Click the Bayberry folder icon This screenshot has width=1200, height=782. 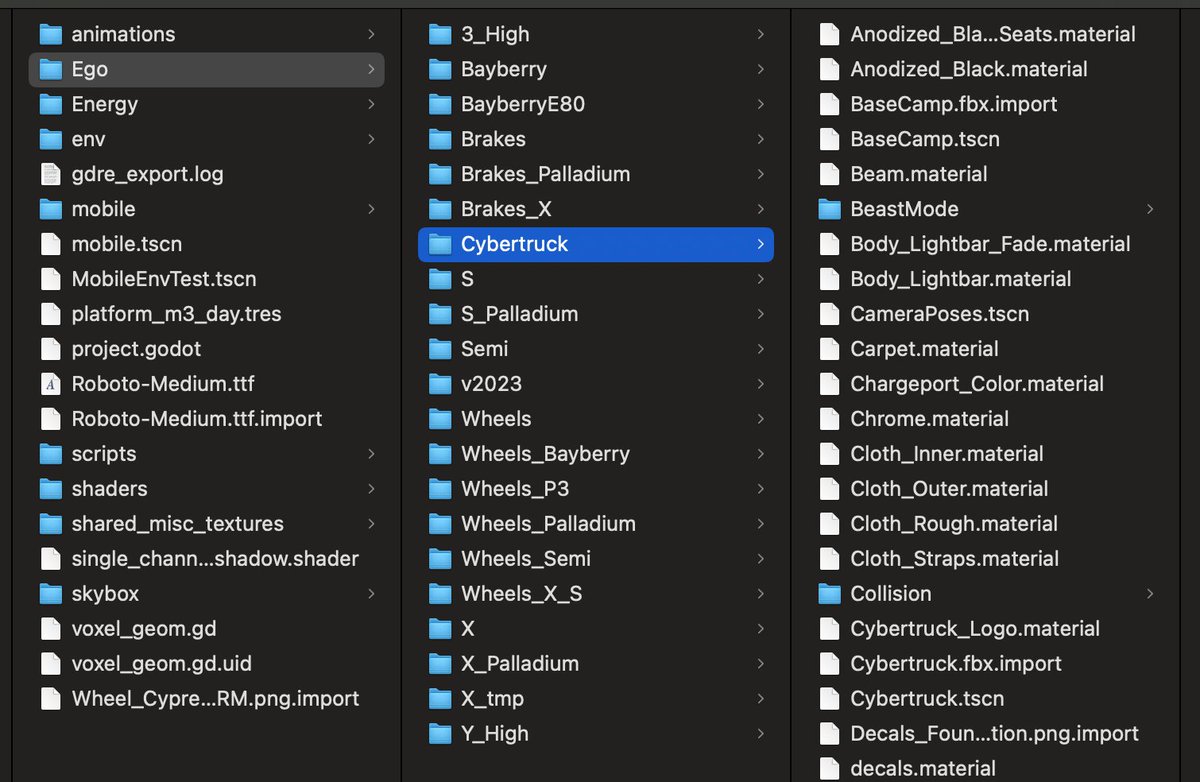point(440,69)
